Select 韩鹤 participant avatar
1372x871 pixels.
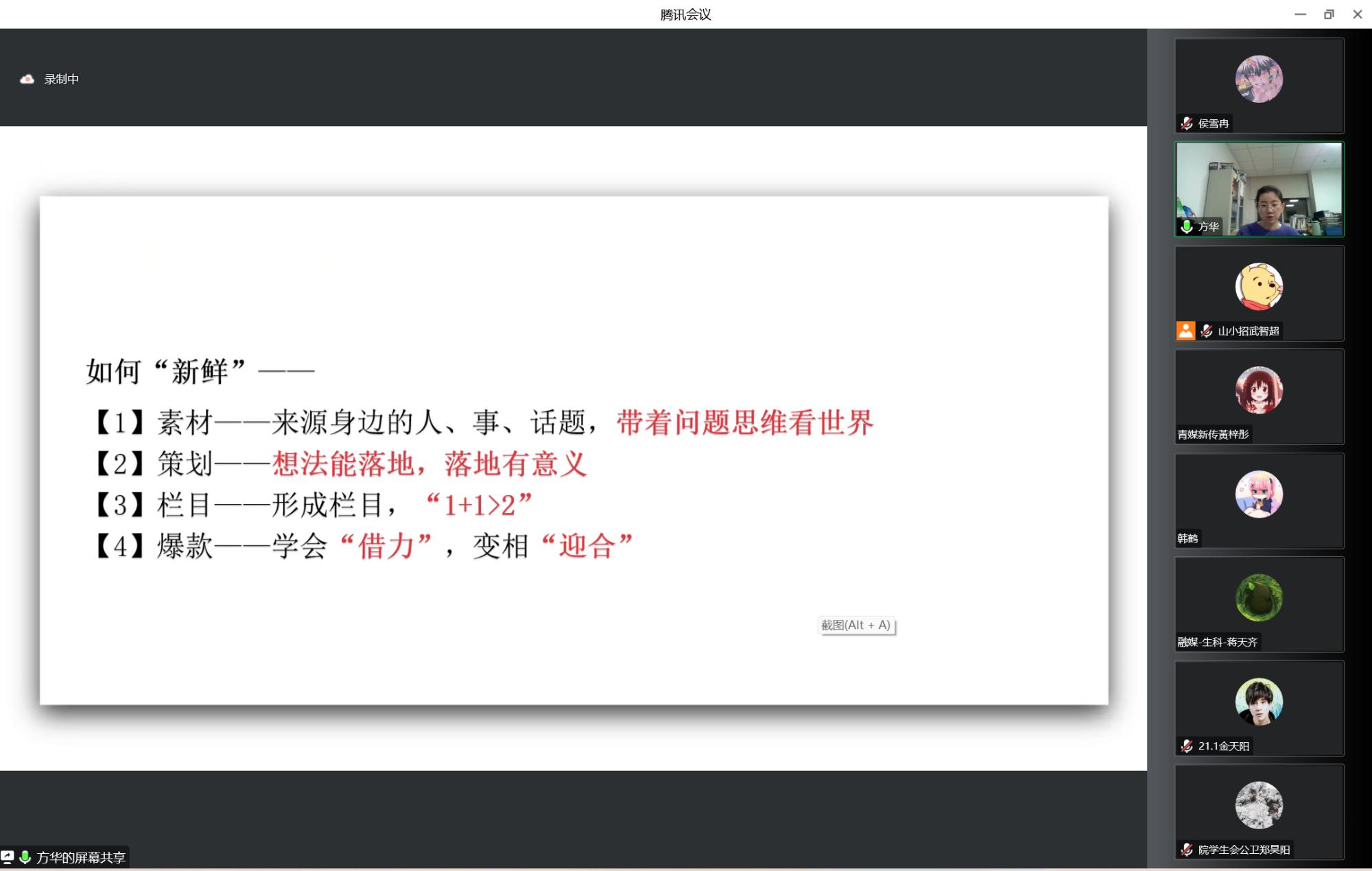coord(1259,494)
